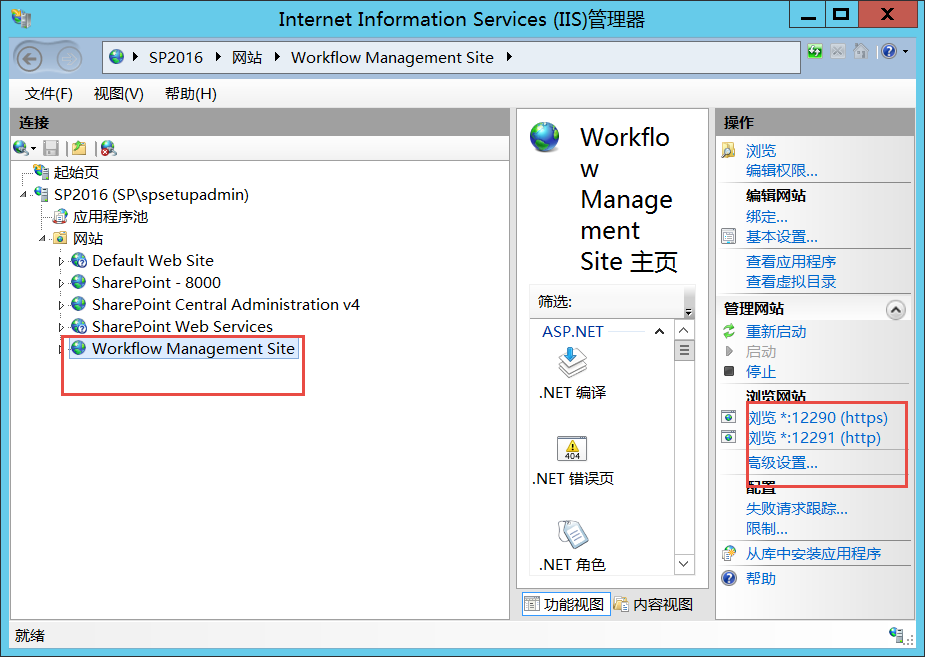Open Create connection dropdown arrow
Screen dimensions: 925x657
click(x=34, y=149)
